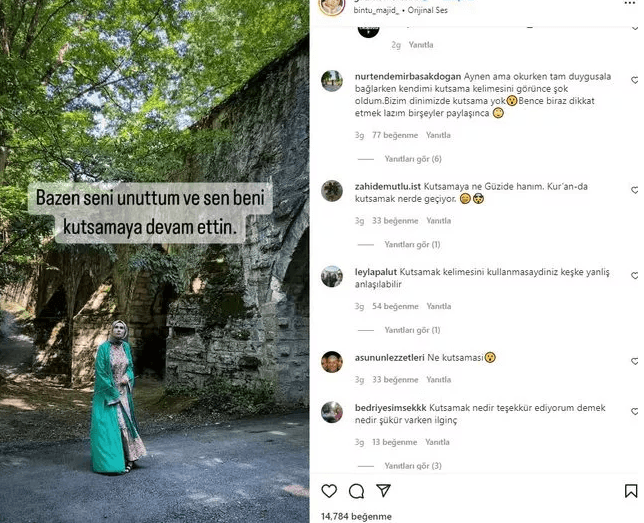
Task: Open the comment bubble icon
Action: [x=356, y=491]
